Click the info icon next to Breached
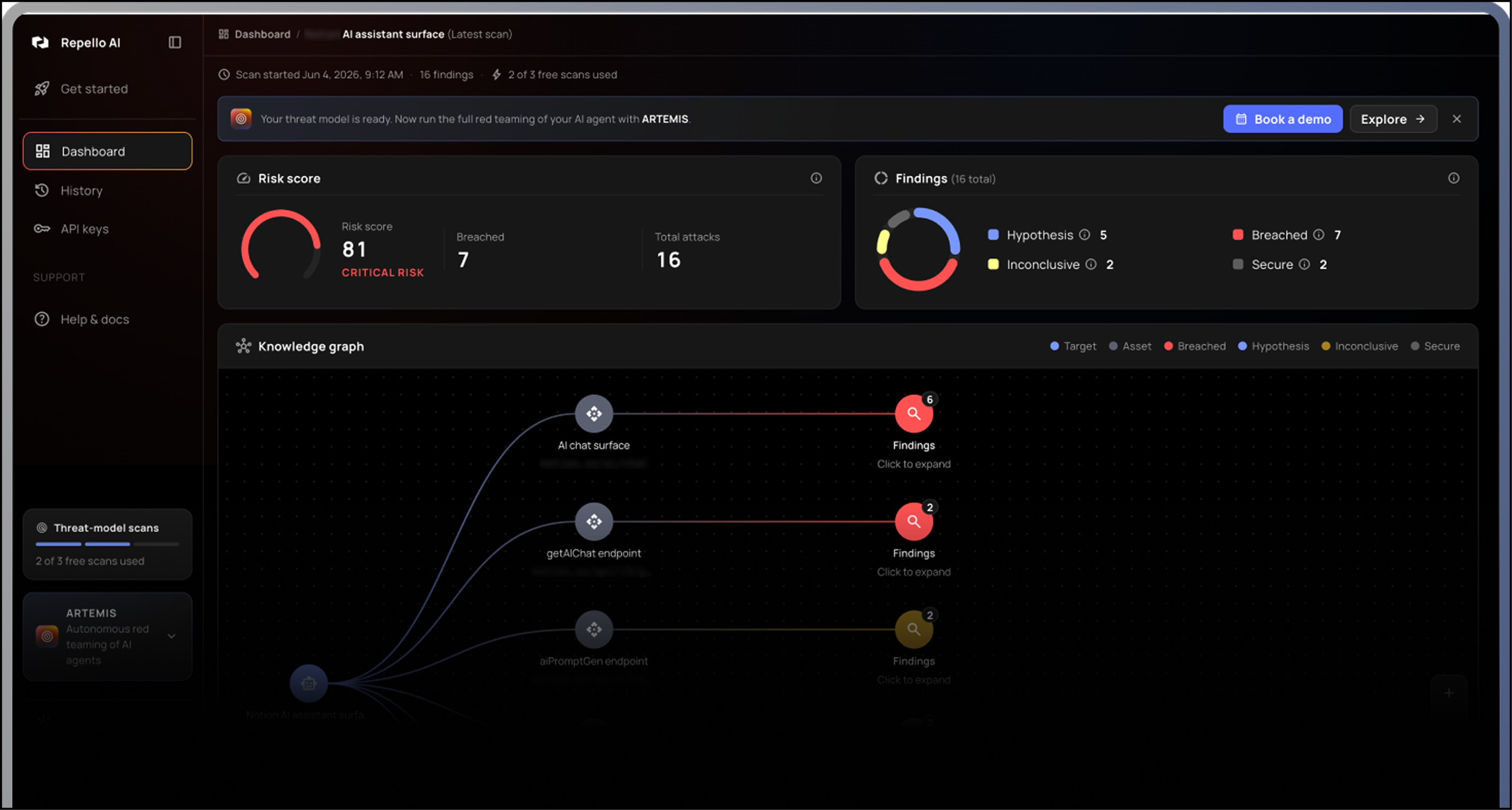Viewport: 1512px width, 810px height. tap(1319, 235)
